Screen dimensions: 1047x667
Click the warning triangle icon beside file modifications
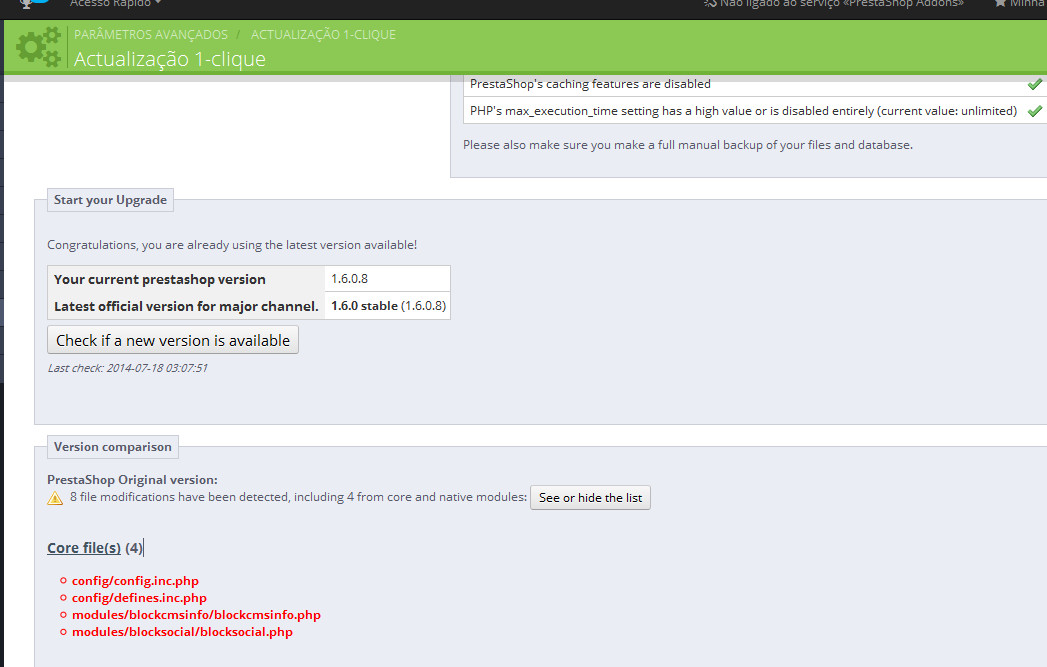pyautogui.click(x=55, y=498)
